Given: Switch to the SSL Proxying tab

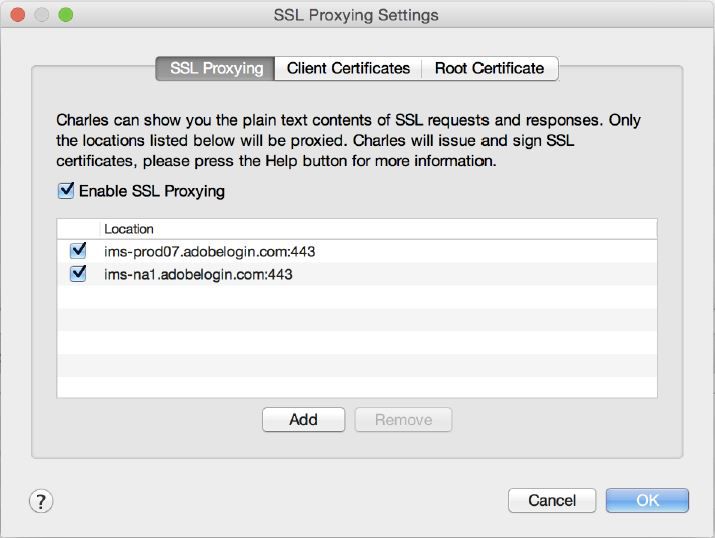Looking at the screenshot, I should [x=216, y=69].
